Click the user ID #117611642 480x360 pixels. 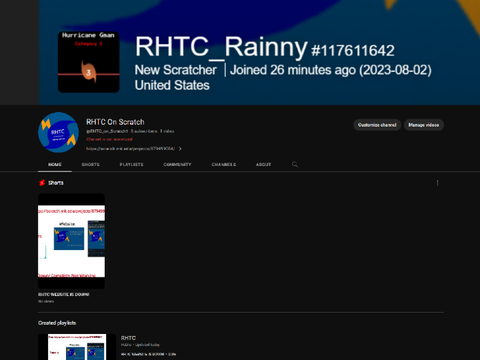pos(353,51)
